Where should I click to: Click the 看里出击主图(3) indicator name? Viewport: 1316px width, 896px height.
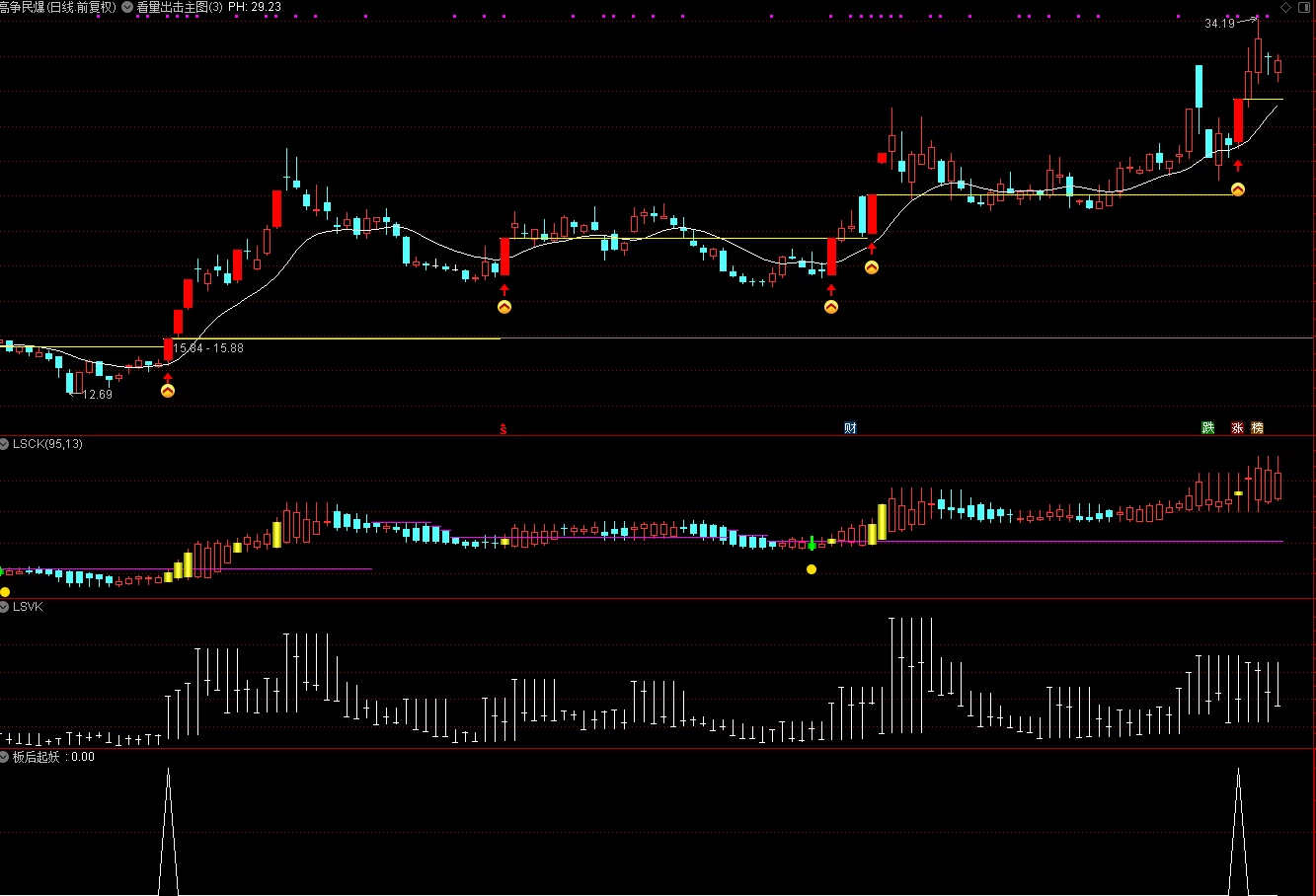(180, 7)
